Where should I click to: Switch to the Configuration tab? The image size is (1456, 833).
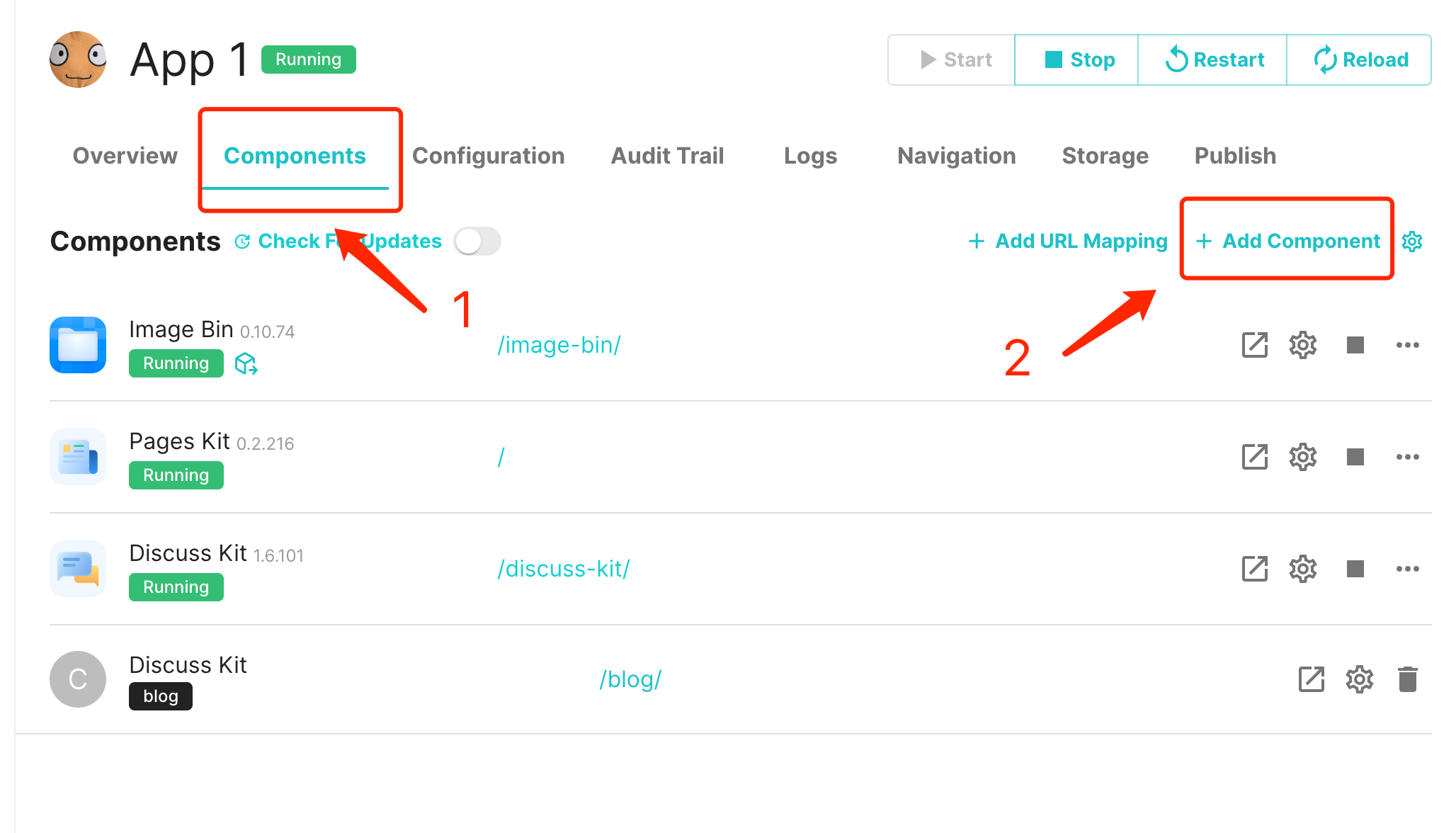488,156
